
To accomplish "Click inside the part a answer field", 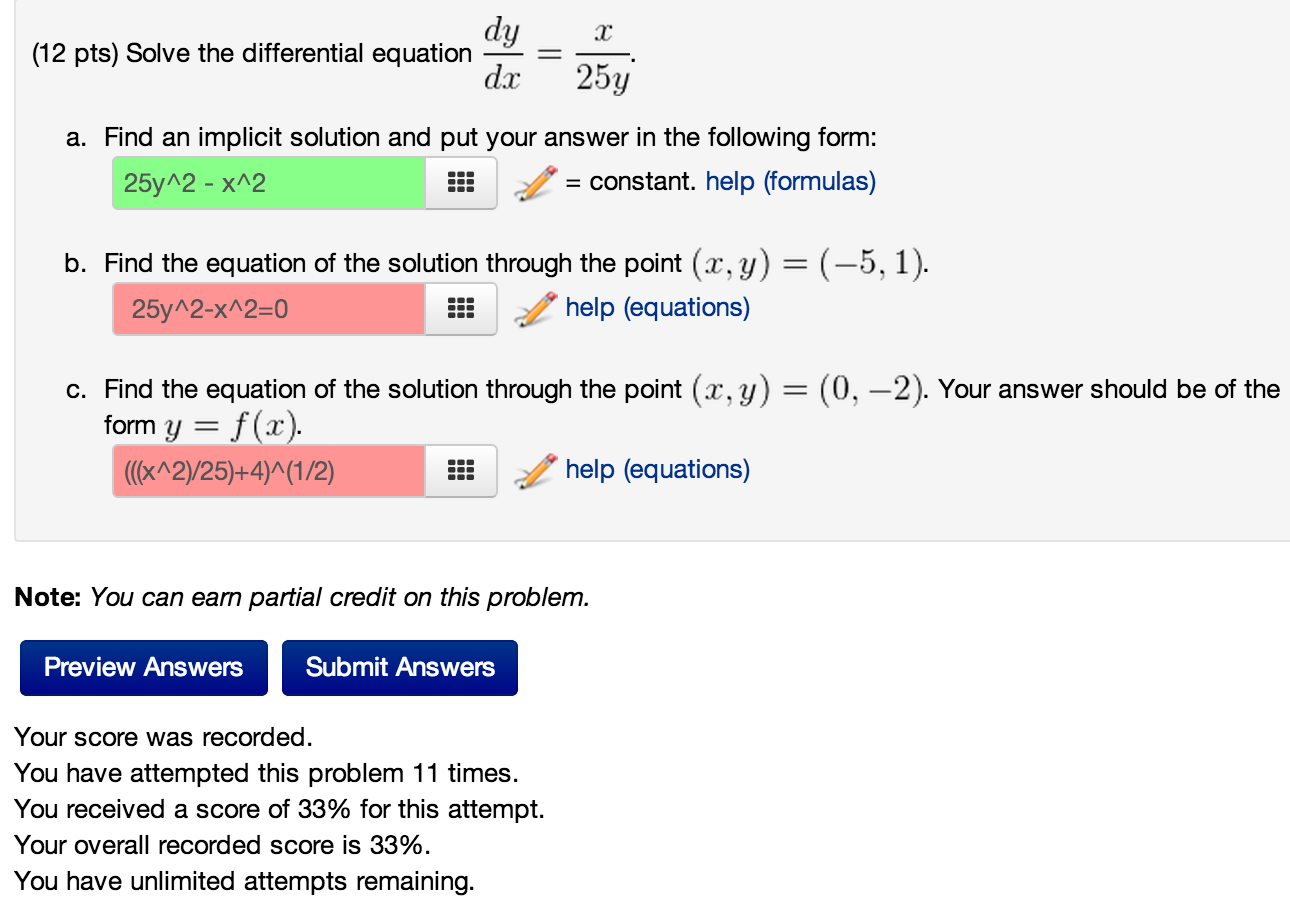I will tap(267, 183).
